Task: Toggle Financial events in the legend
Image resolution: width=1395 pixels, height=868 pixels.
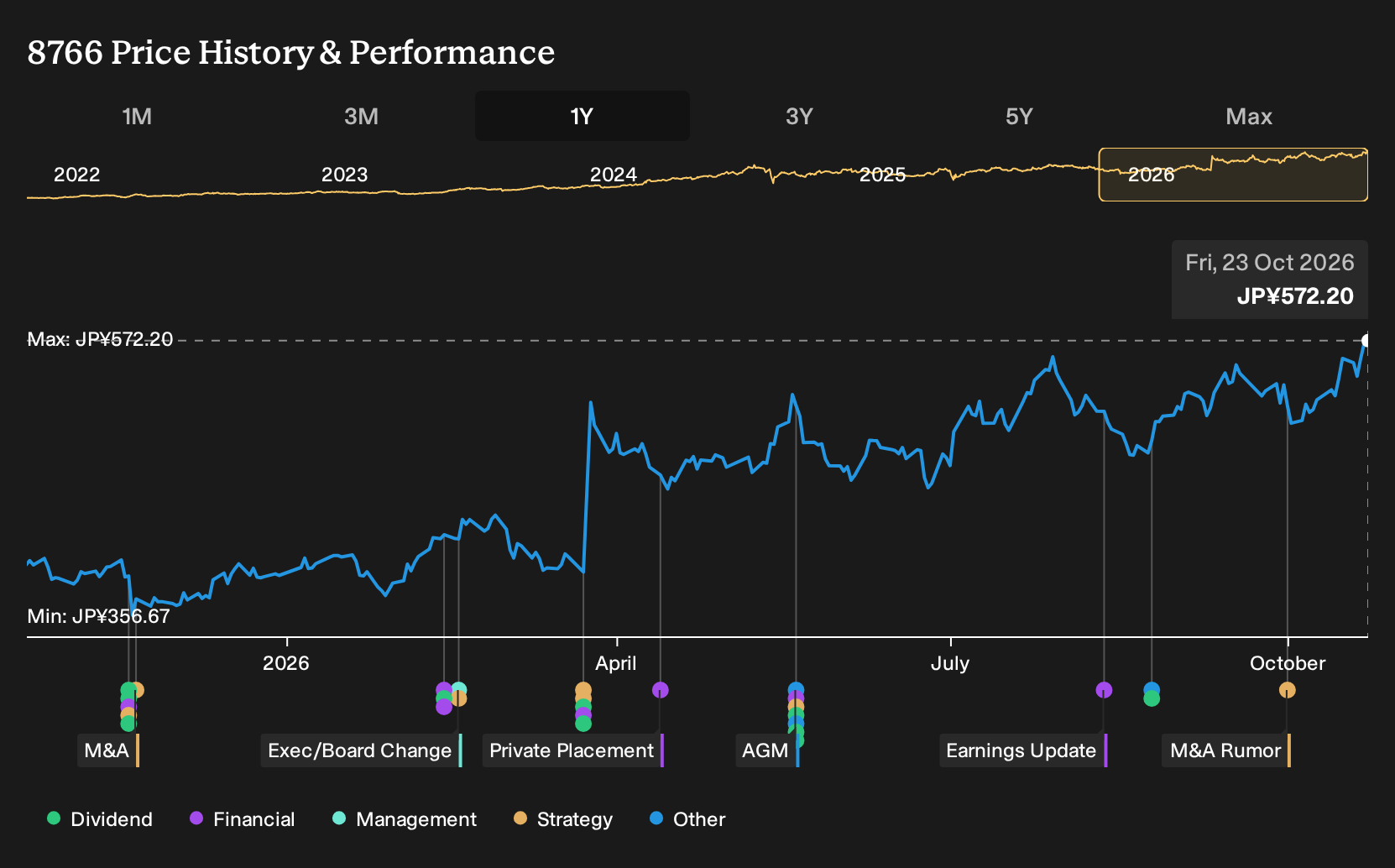Action: click(x=243, y=819)
